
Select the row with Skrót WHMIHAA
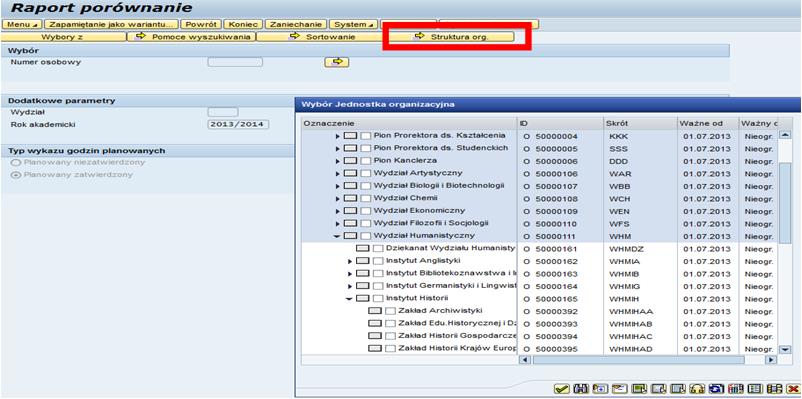click(x=540, y=311)
